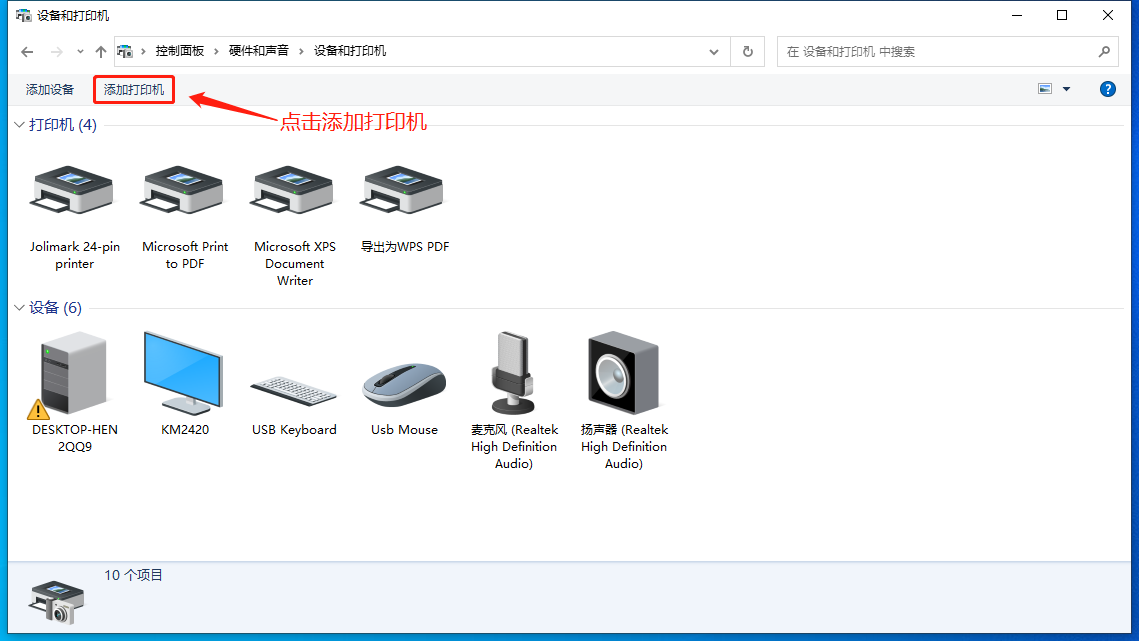
Task: Select the Jolimark 24-pin printer icon
Action: pyautogui.click(x=74, y=191)
